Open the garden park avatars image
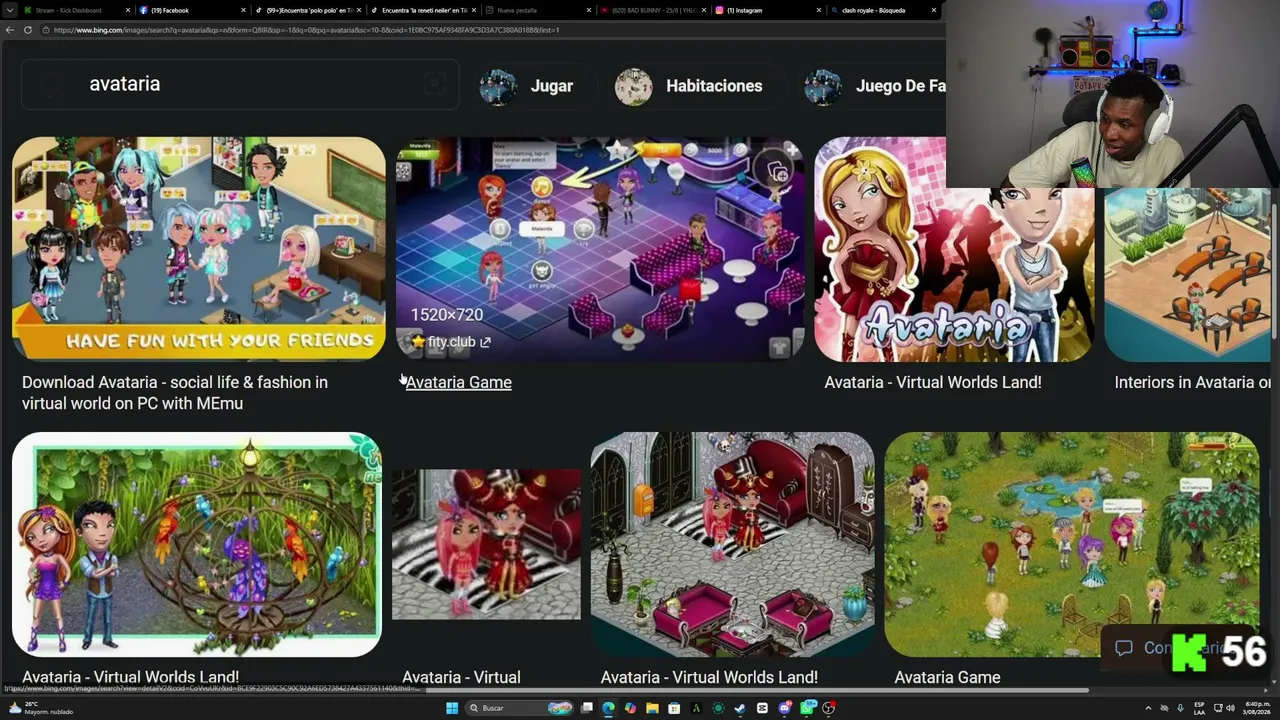1280x720 pixels. coord(1071,544)
